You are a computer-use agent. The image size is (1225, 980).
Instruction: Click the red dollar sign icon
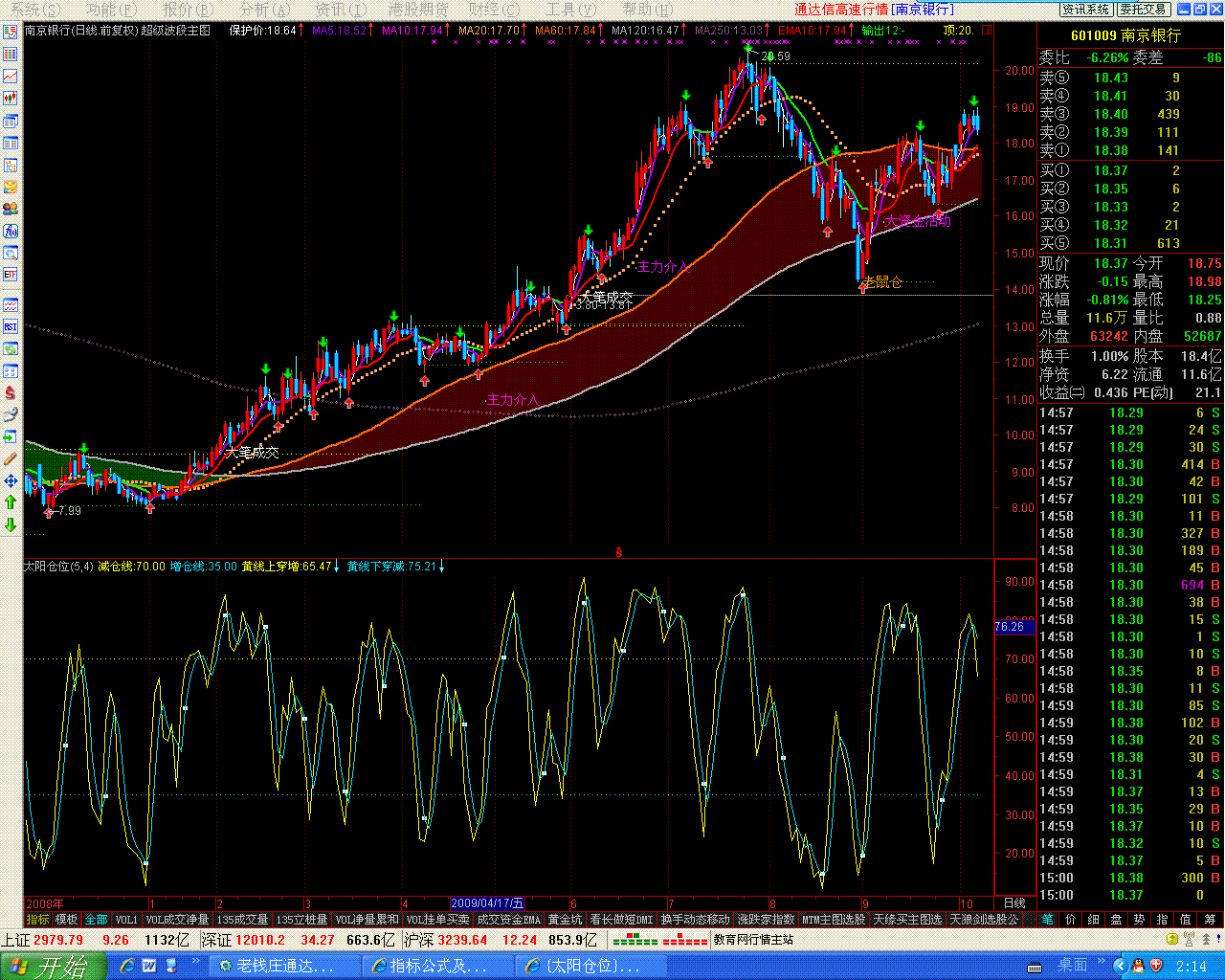tap(11, 392)
